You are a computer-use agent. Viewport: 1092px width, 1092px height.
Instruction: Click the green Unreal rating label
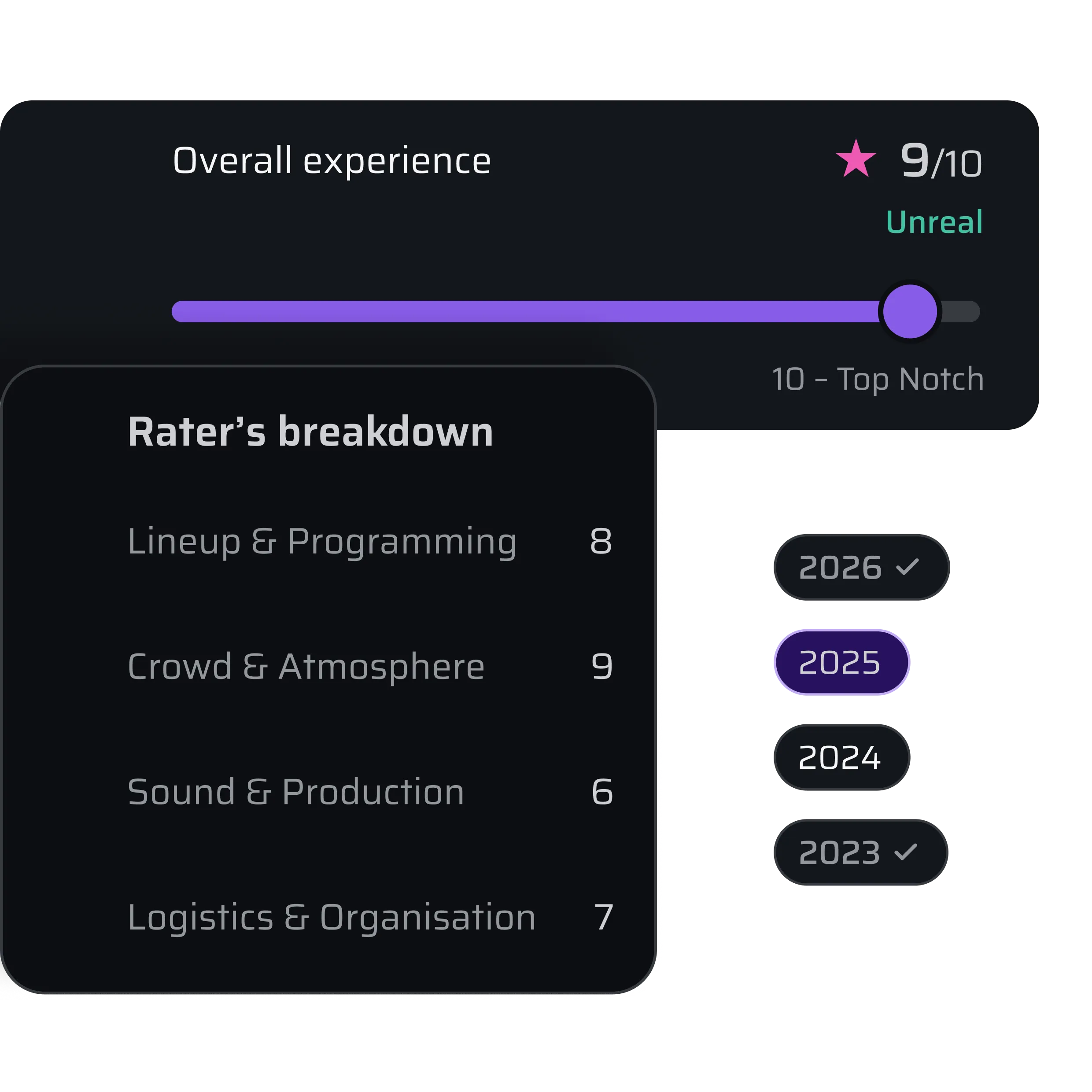(x=934, y=221)
